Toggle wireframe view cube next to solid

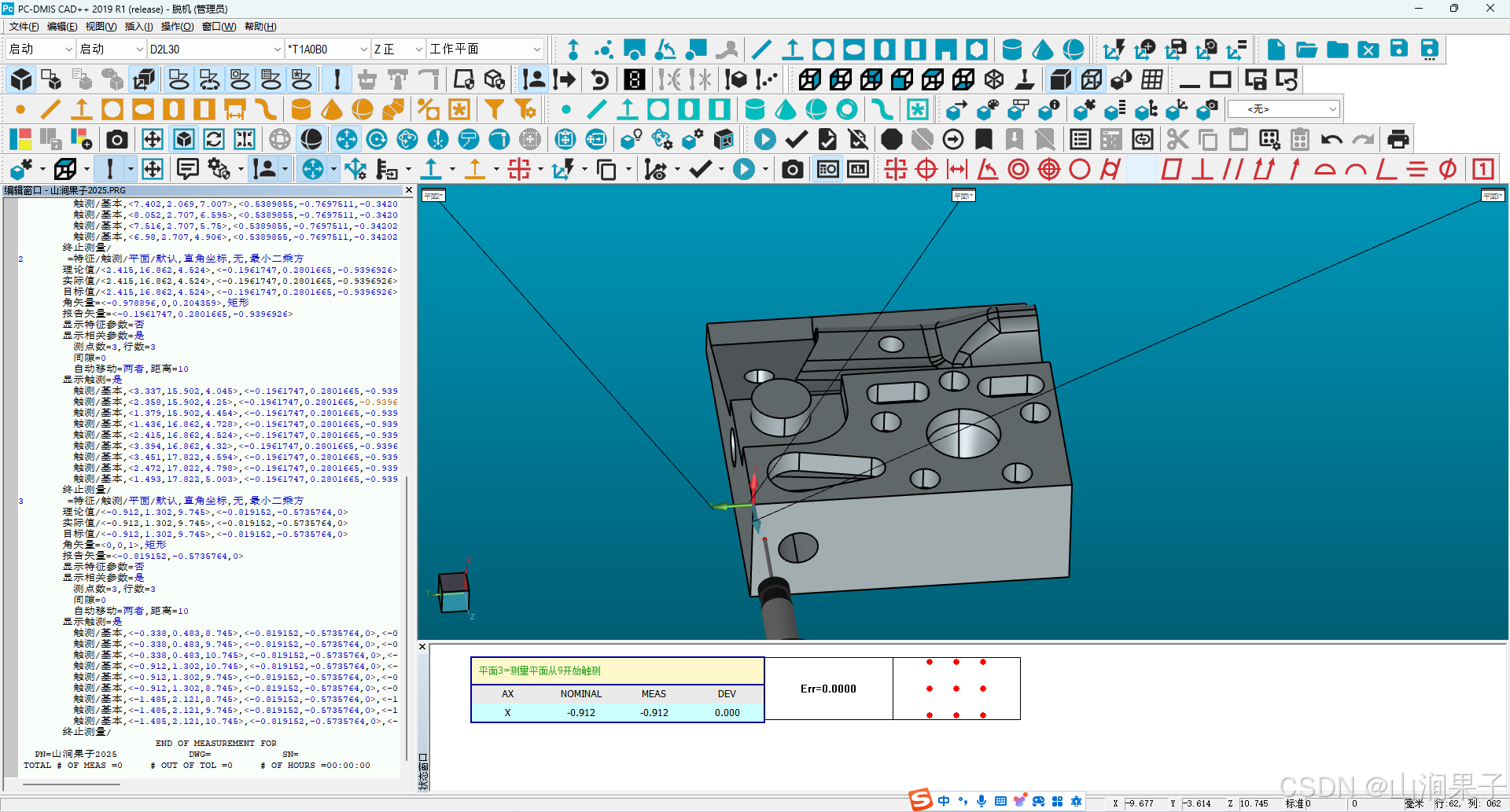click(1091, 79)
